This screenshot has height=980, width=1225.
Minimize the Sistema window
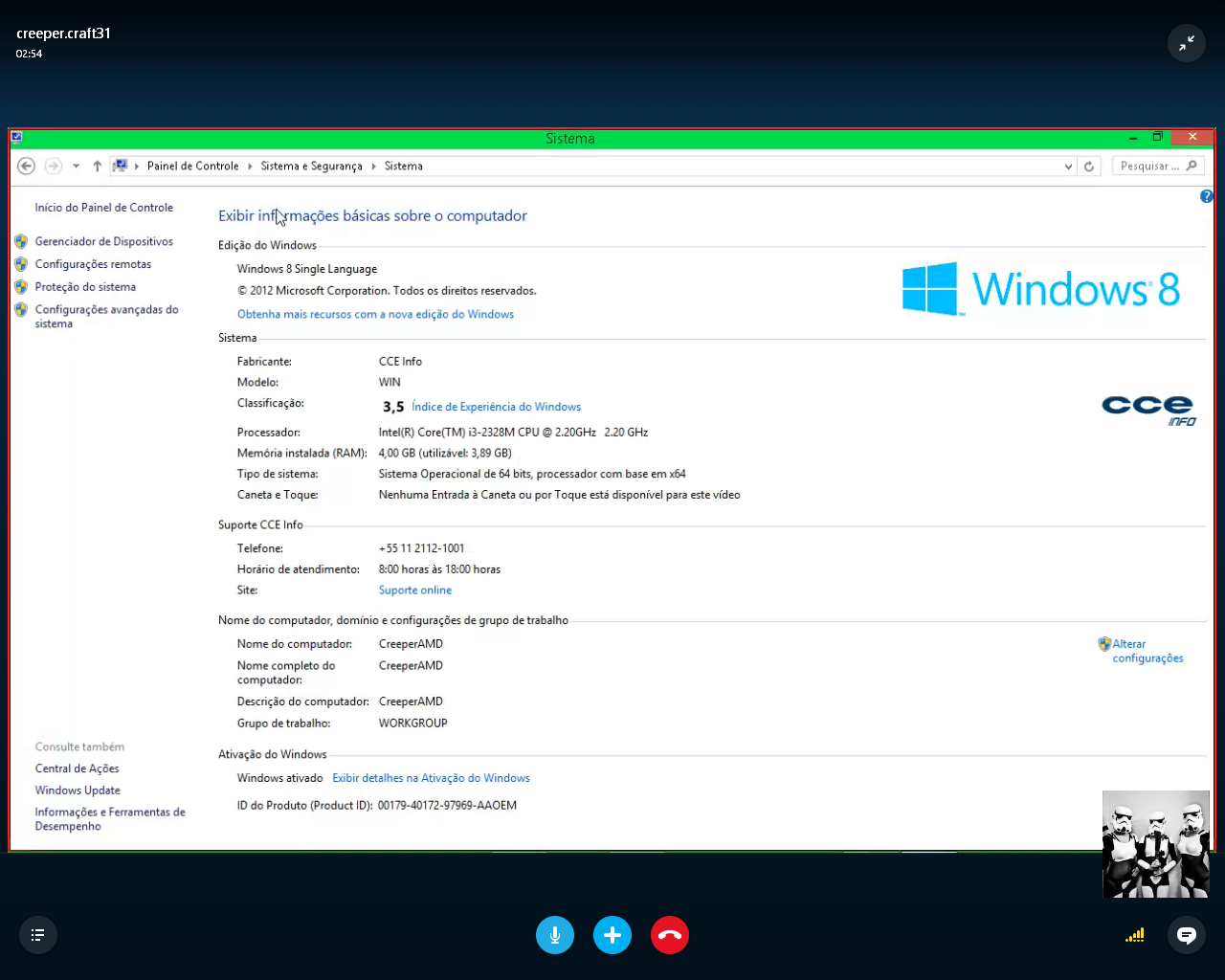coord(1132,137)
